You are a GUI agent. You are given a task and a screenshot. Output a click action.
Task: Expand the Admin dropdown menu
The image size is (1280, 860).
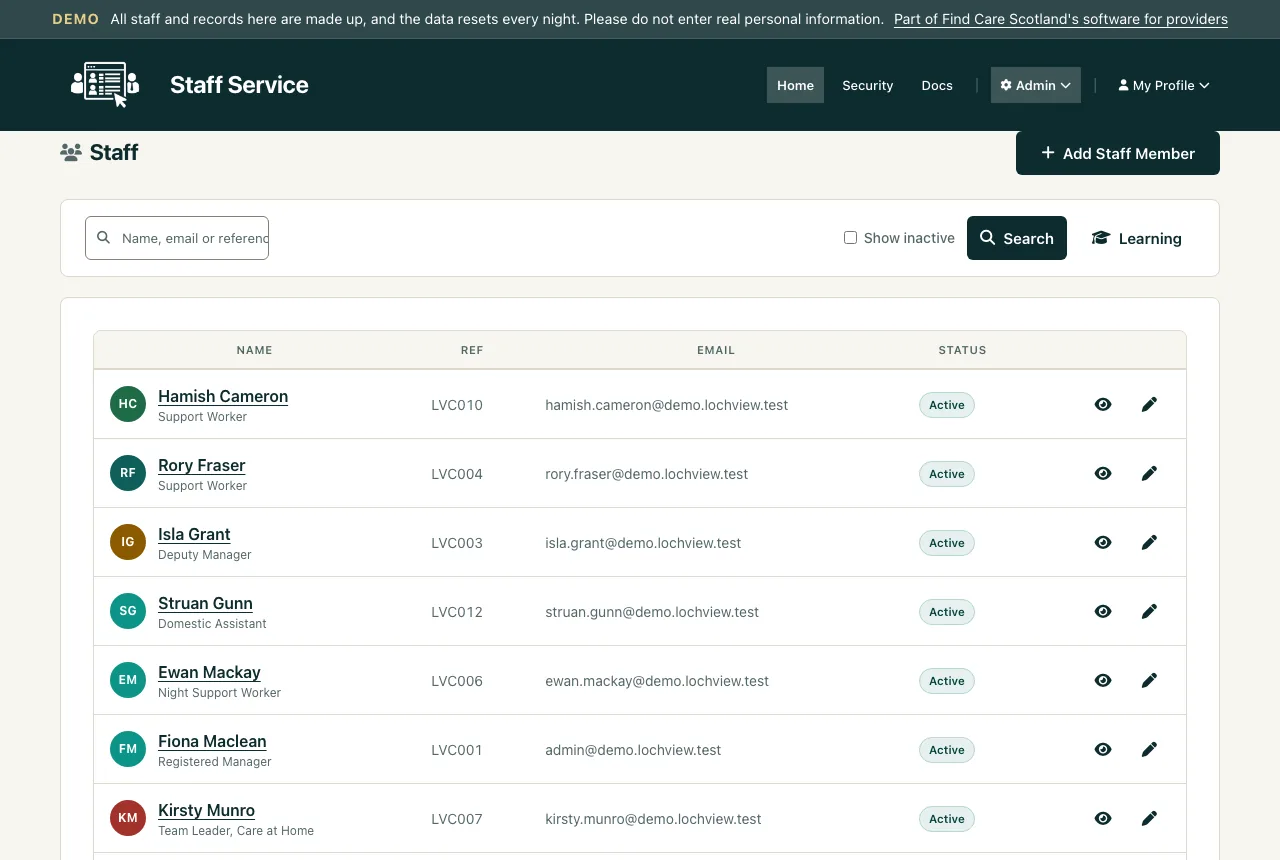(1036, 85)
